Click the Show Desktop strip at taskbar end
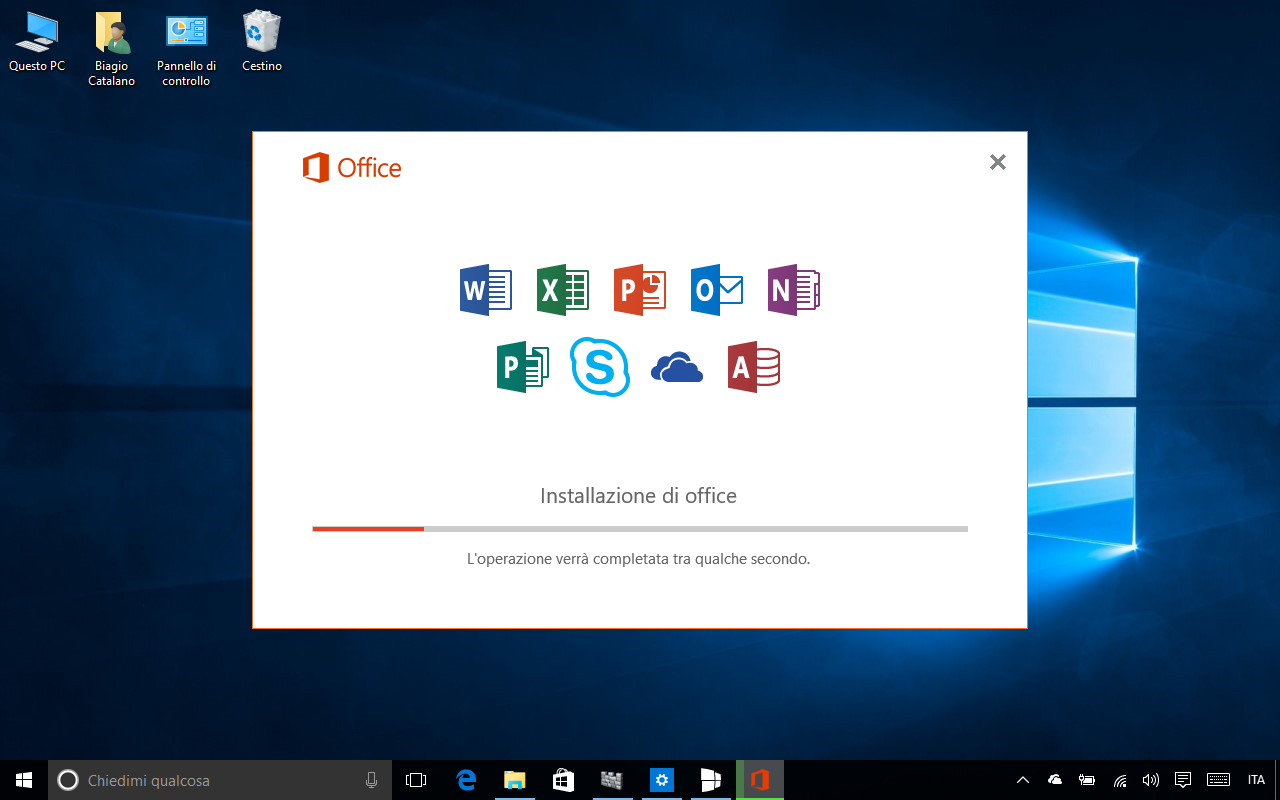 tap(1277, 780)
